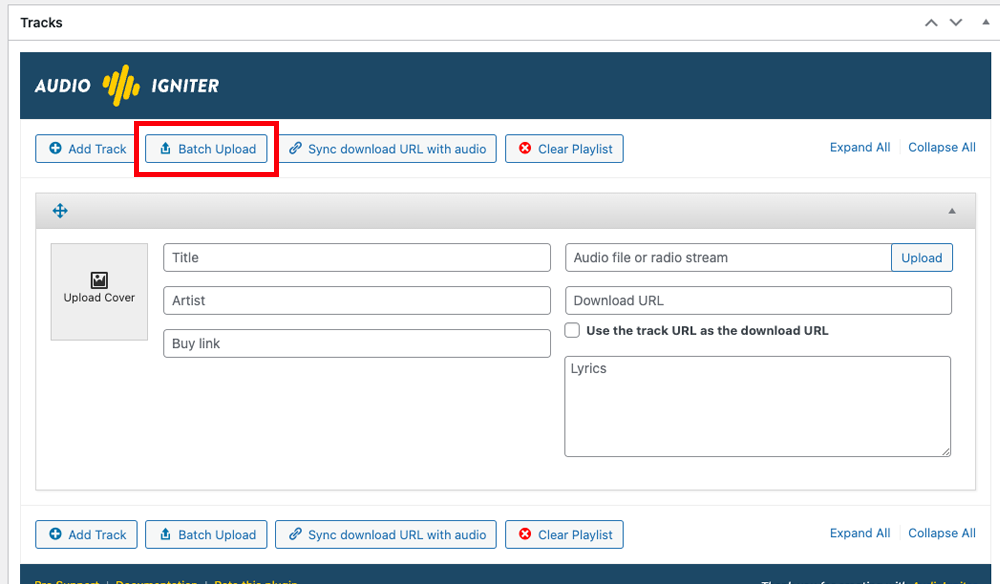Click top Sync download URL with audio
This screenshot has width=1000, height=584.
386,149
